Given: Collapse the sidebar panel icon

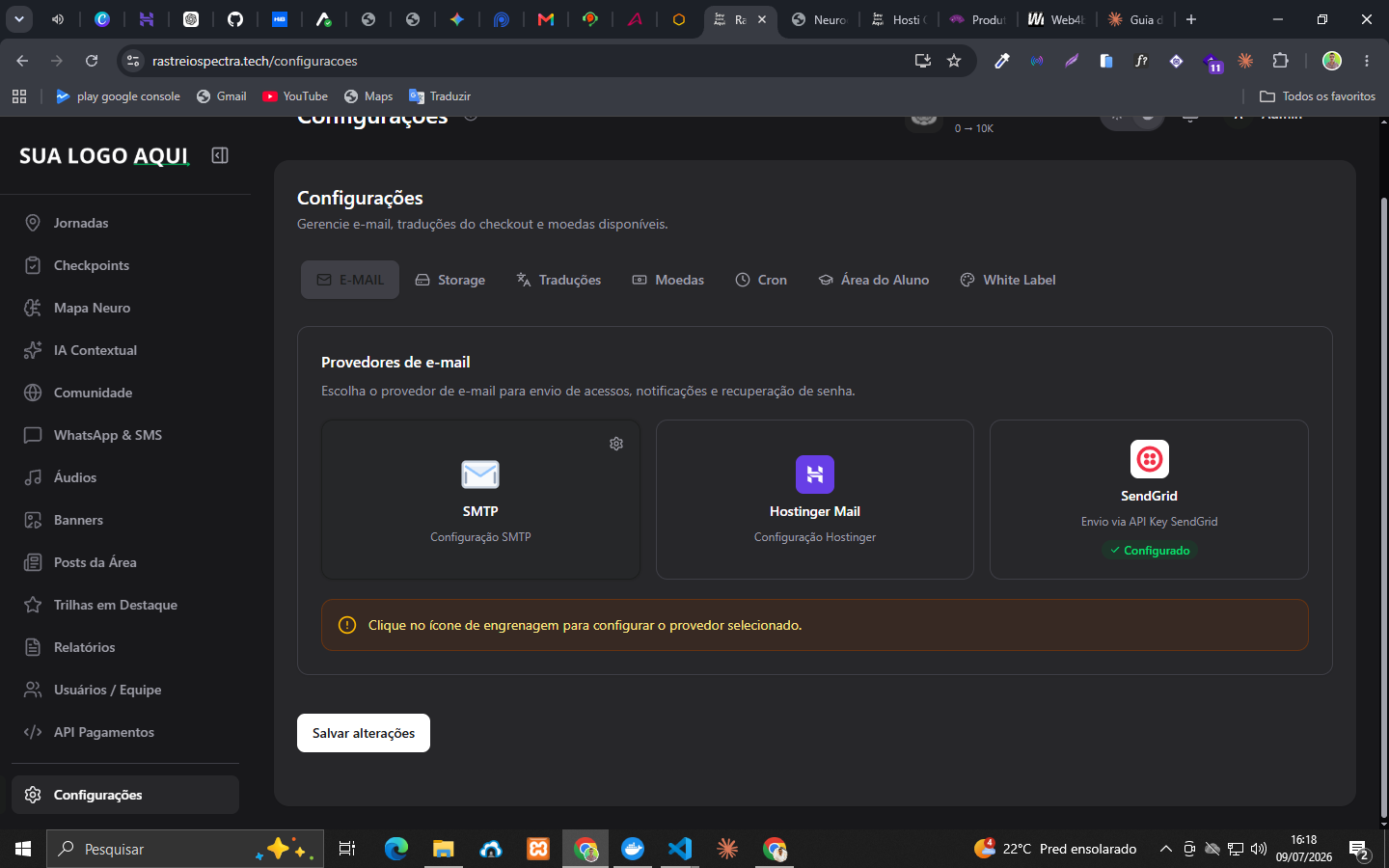Looking at the screenshot, I should click(x=220, y=155).
